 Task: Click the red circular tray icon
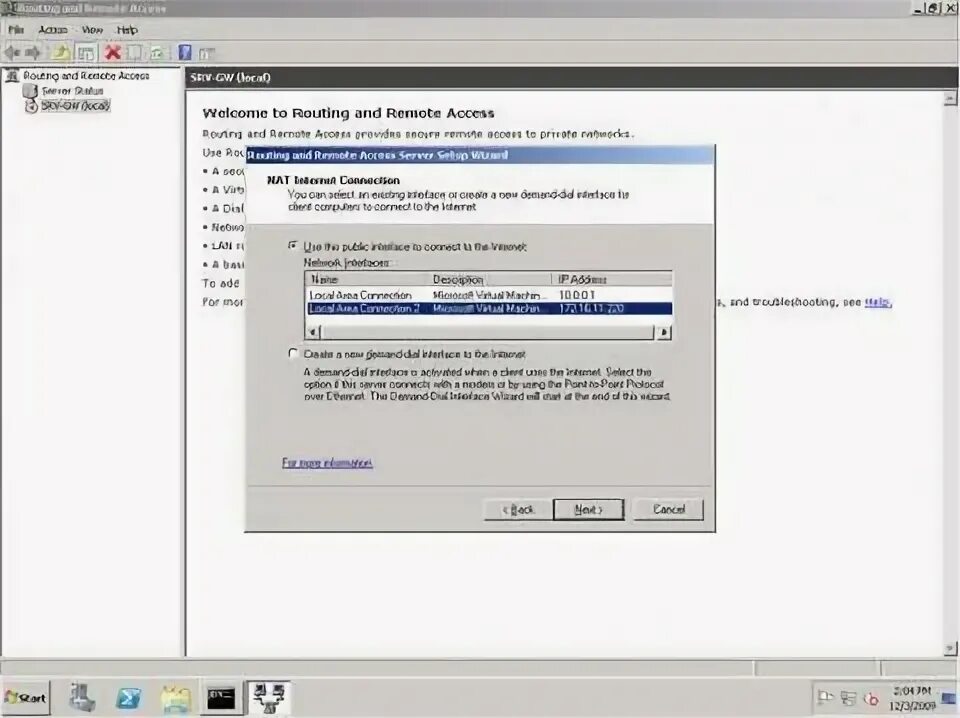tap(871, 698)
